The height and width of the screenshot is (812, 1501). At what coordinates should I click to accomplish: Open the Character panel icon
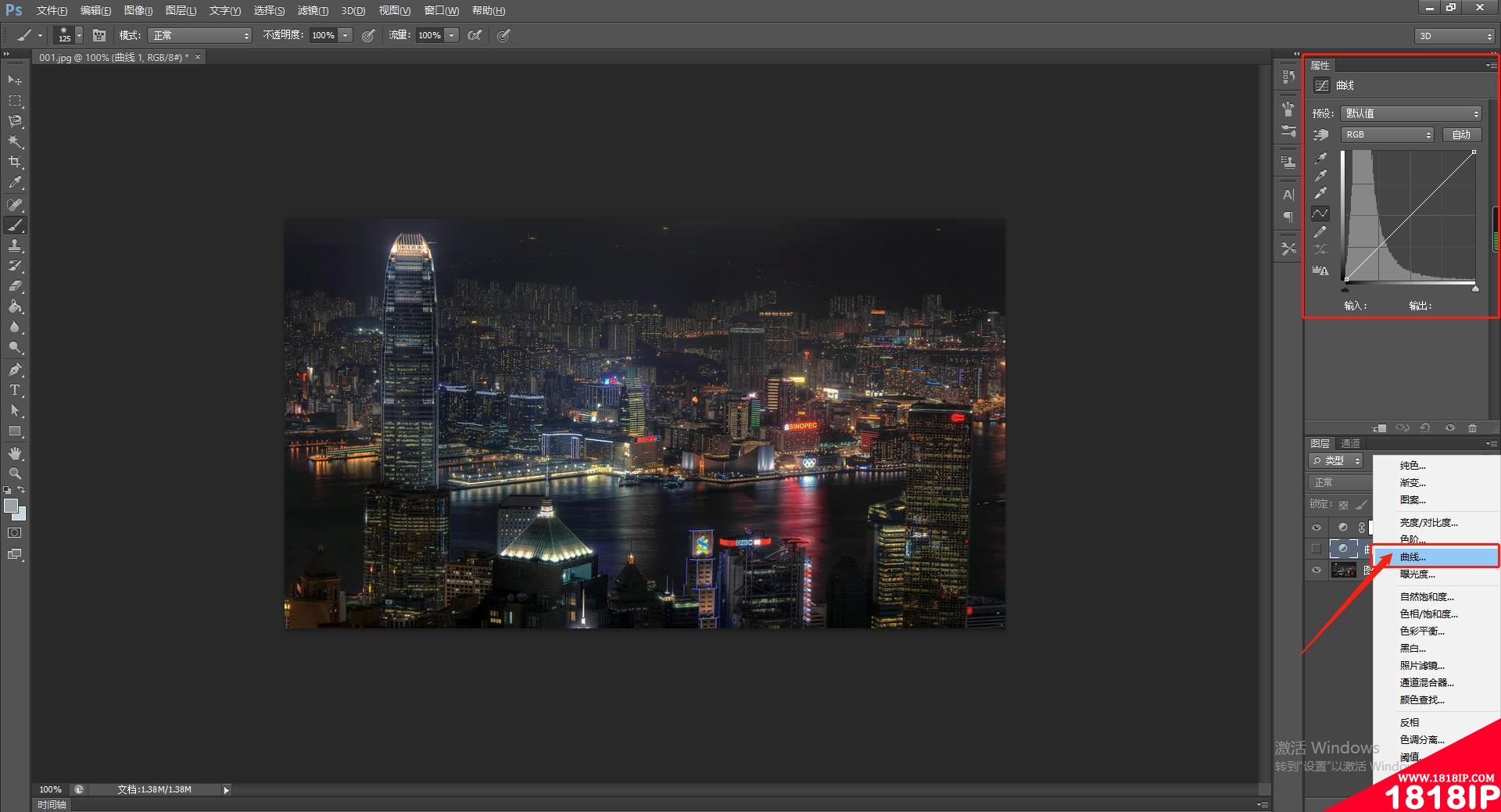[x=1288, y=195]
